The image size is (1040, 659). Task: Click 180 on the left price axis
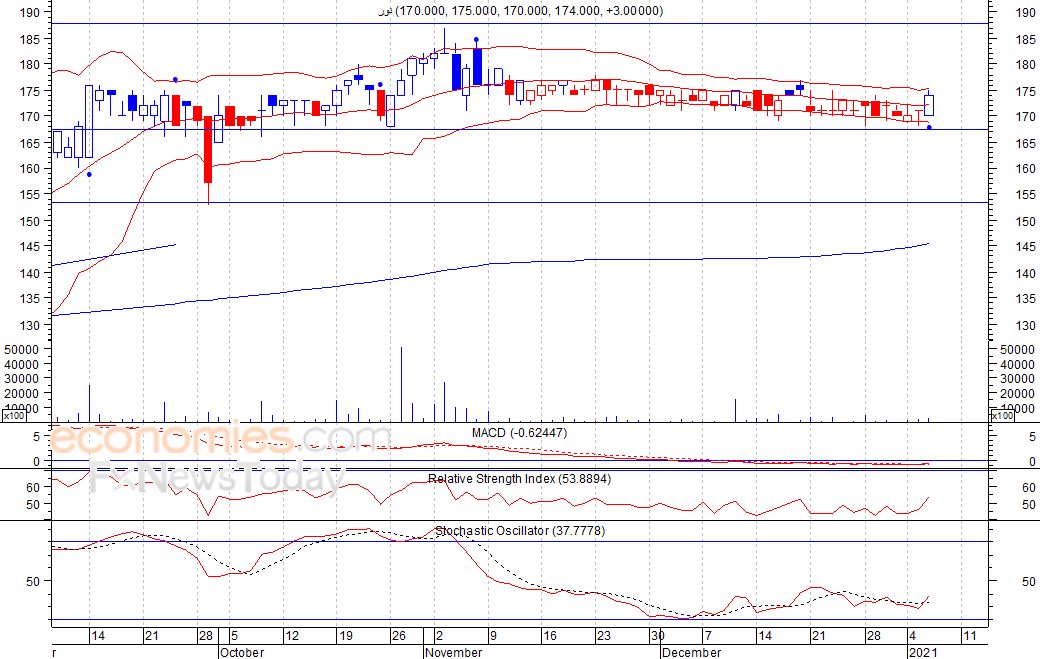[x=30, y=64]
